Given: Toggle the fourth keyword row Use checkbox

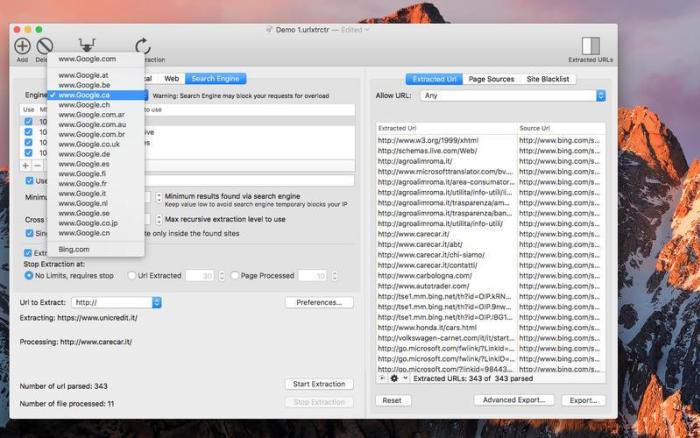Looking at the screenshot, I should pos(29,153).
